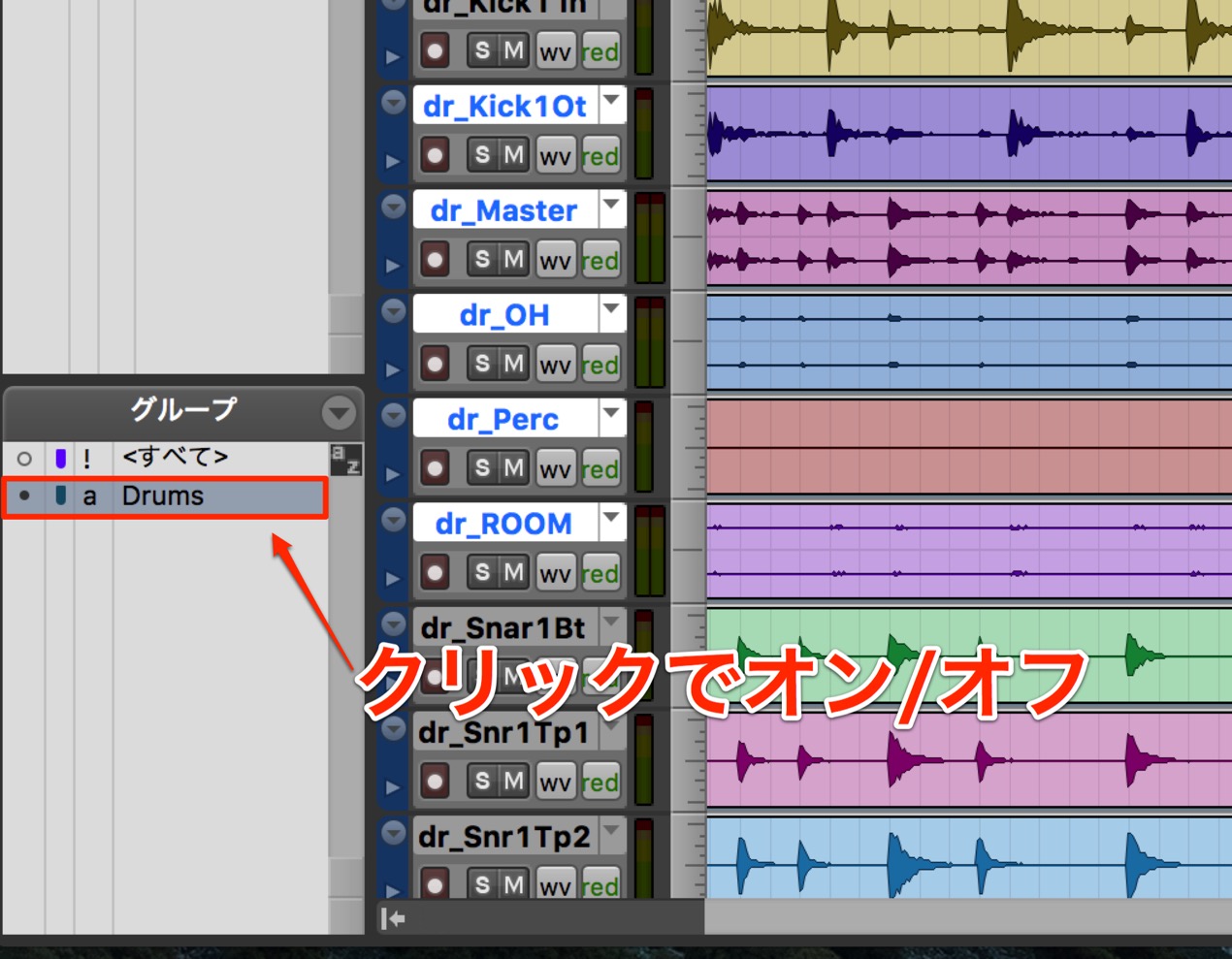
Task: Mute the dr_Master track
Action: (x=513, y=259)
